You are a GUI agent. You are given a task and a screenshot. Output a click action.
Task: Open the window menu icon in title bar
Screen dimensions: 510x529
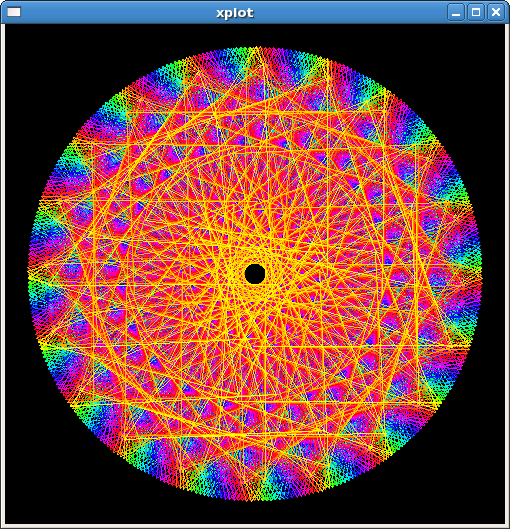[x=14, y=12]
